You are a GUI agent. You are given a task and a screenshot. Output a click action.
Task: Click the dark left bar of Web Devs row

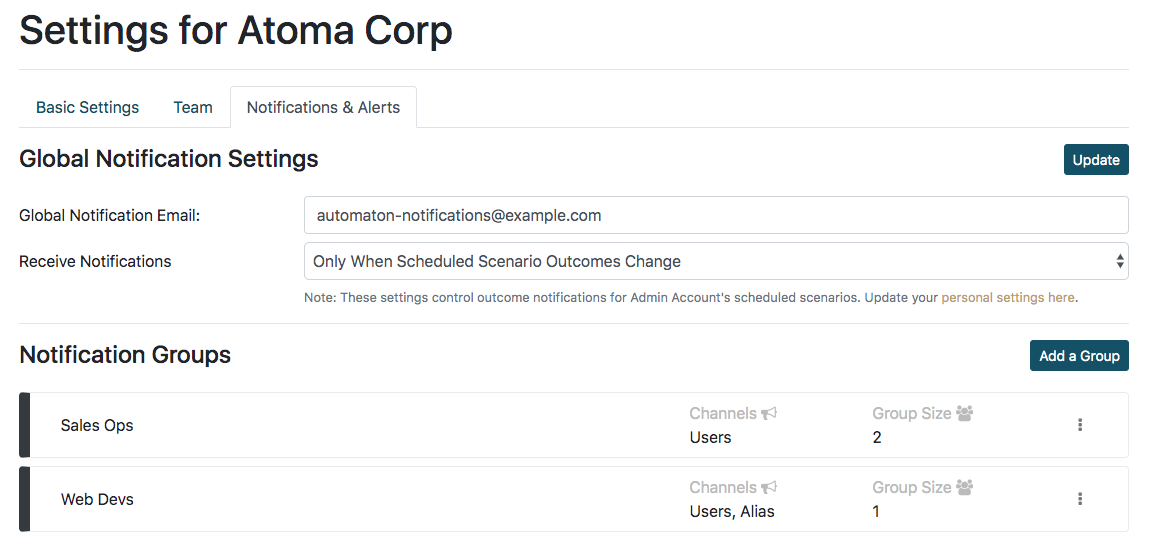tap(25, 499)
